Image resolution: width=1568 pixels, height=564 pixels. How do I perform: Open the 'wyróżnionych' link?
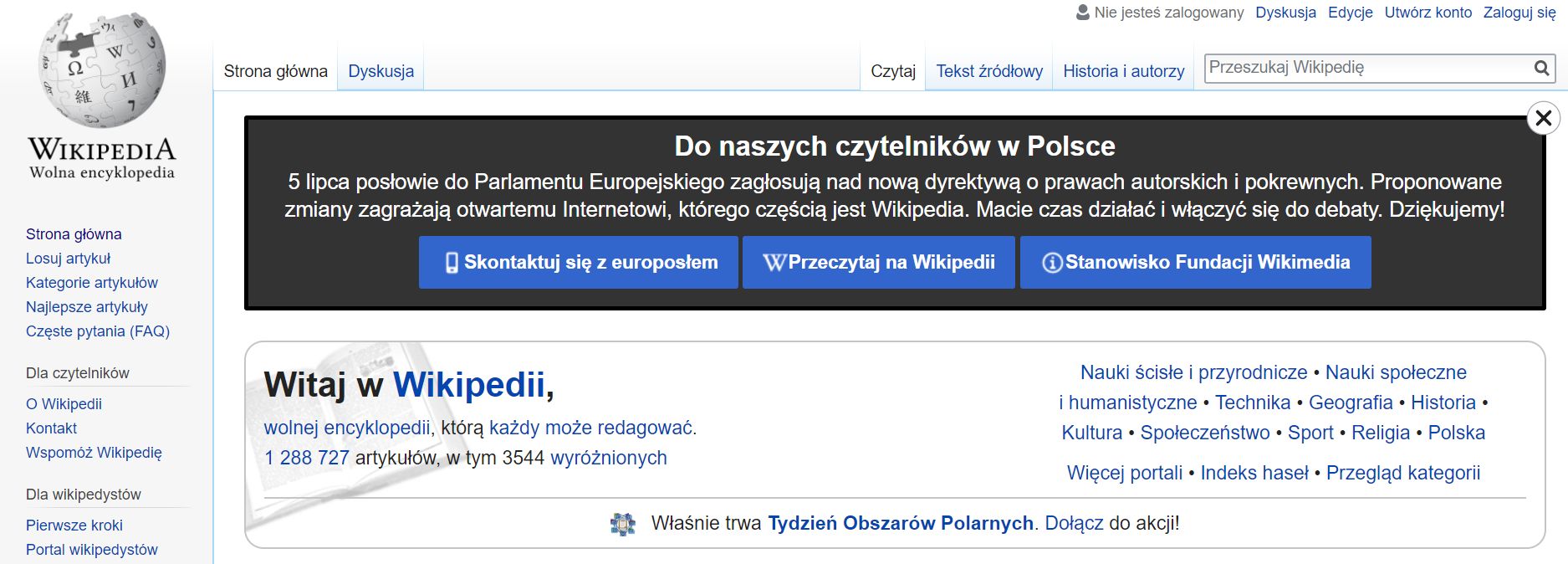pos(609,458)
